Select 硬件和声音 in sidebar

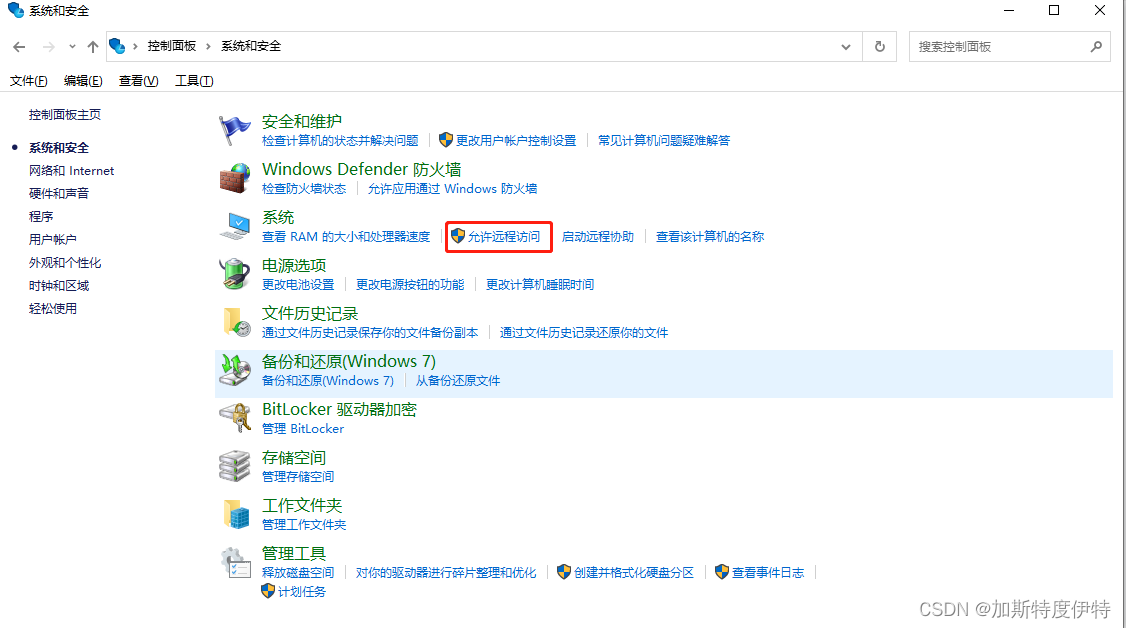(59, 194)
